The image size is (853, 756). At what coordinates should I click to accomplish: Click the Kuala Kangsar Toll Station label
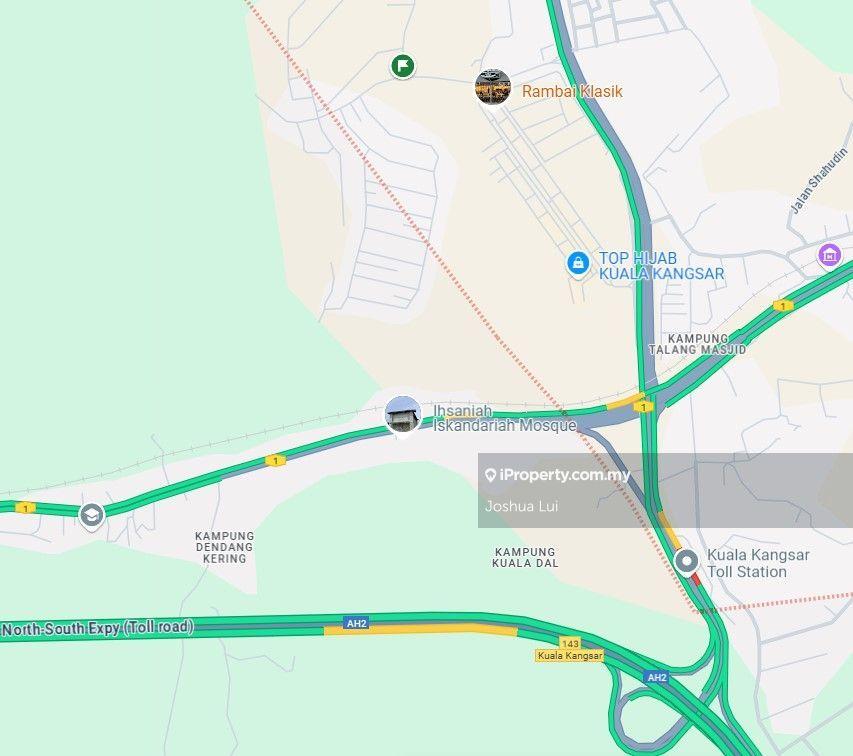[x=758, y=563]
